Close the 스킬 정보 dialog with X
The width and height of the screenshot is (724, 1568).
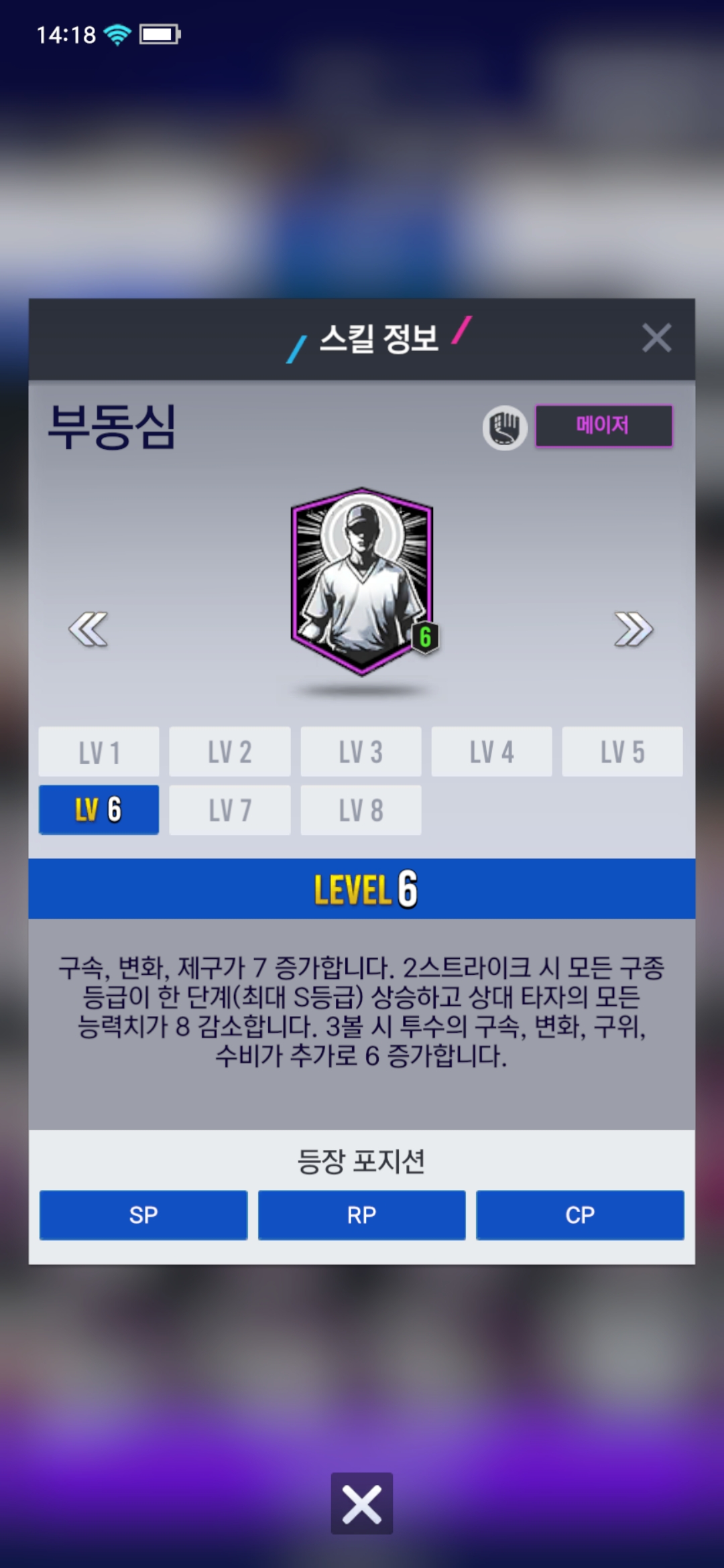(656, 338)
